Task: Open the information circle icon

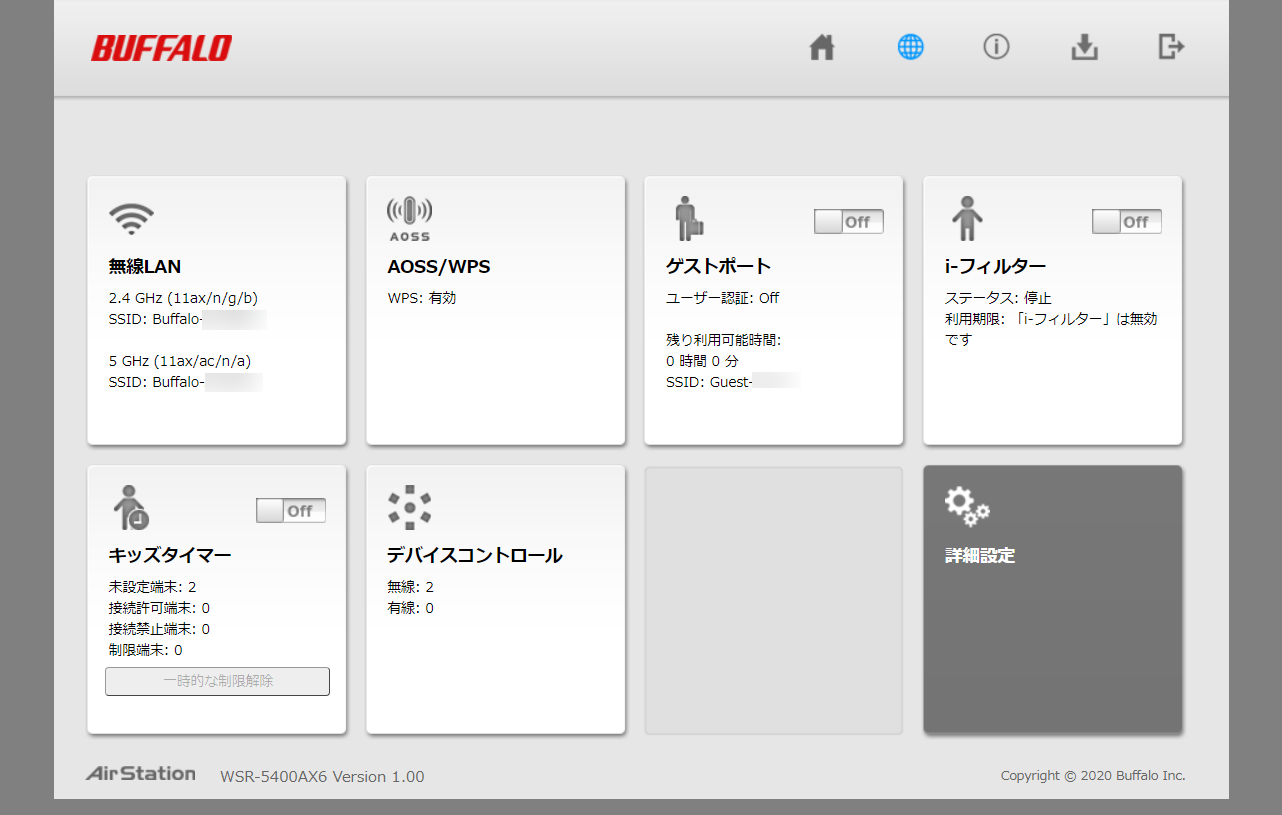Action: [x=996, y=47]
